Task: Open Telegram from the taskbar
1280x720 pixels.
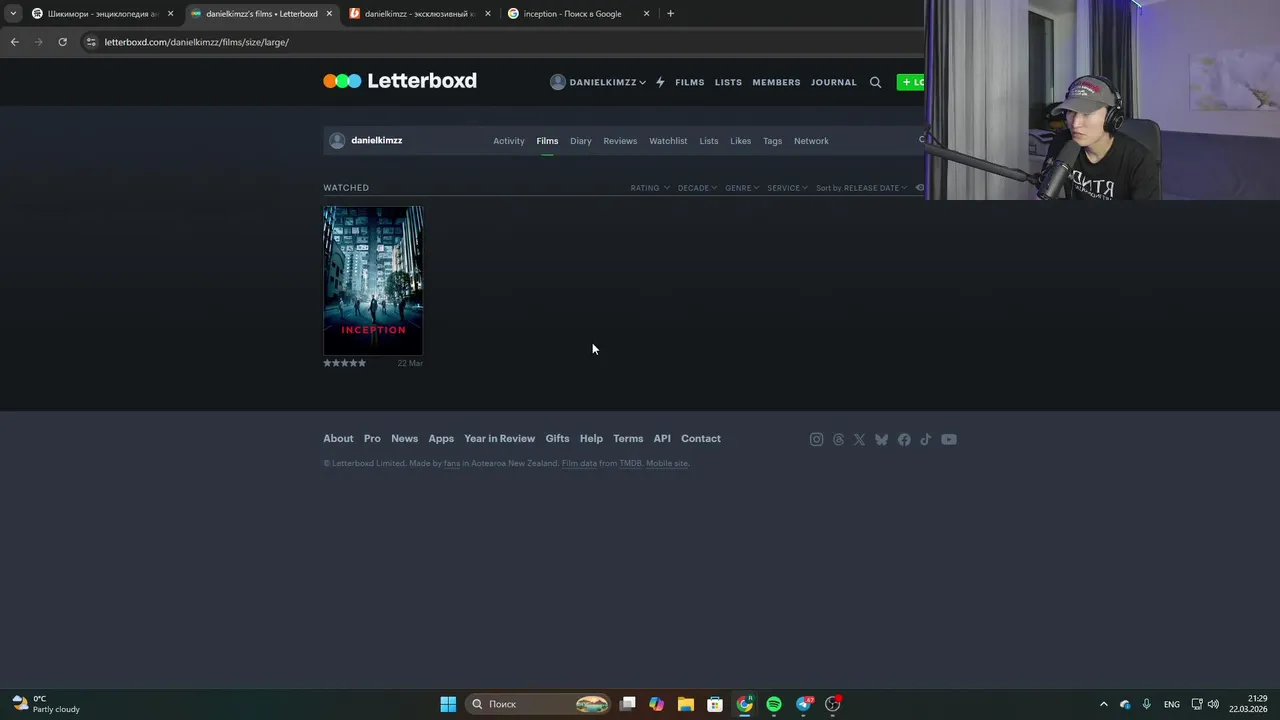Action: (x=803, y=704)
